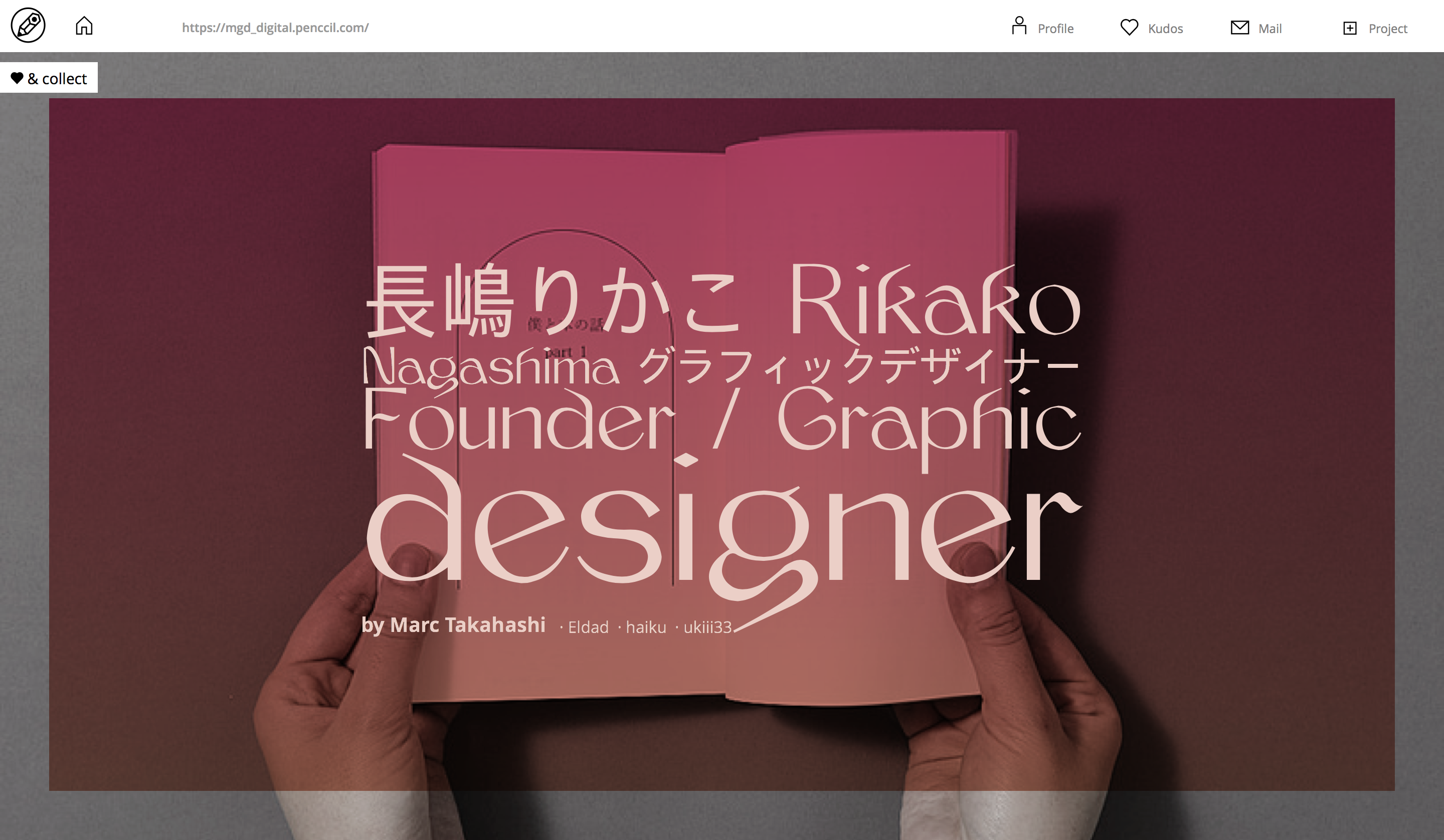The width and height of the screenshot is (1444, 840).
Task: Click the Project plus-box icon
Action: point(1350,28)
